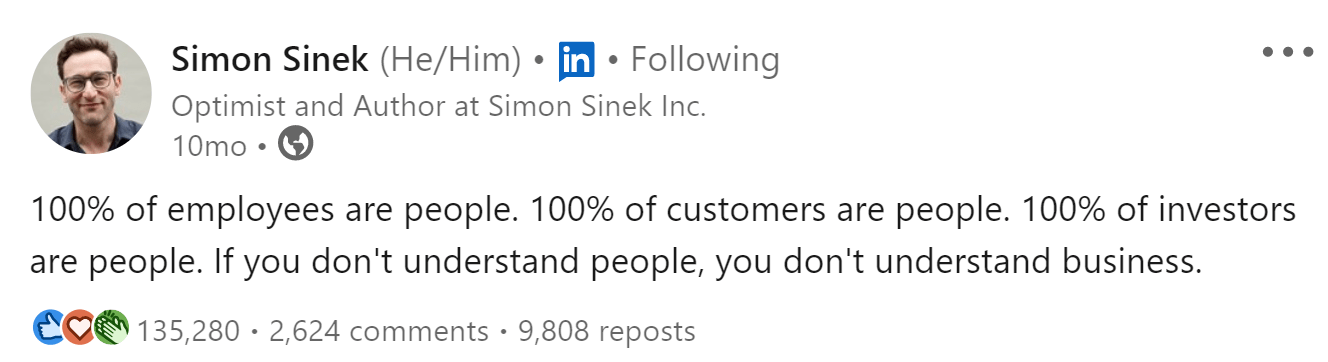Screen dimensions: 1328x362
Task: Click the red heart Love reaction icon
Action: pyautogui.click(x=79, y=328)
